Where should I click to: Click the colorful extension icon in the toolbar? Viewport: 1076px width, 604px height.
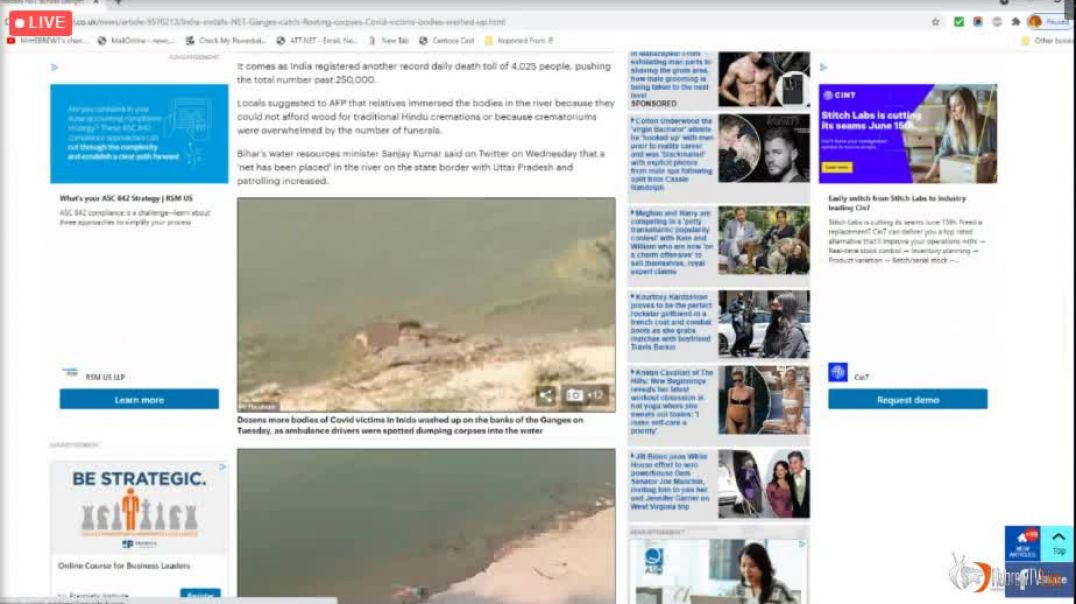point(978,21)
